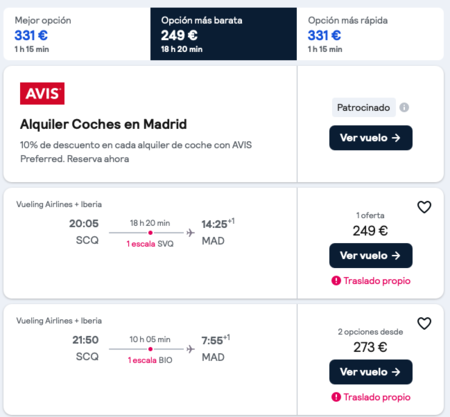Switch to the Opción más rápida tab
This screenshot has height=417, width=450.
pyautogui.click(x=370, y=34)
